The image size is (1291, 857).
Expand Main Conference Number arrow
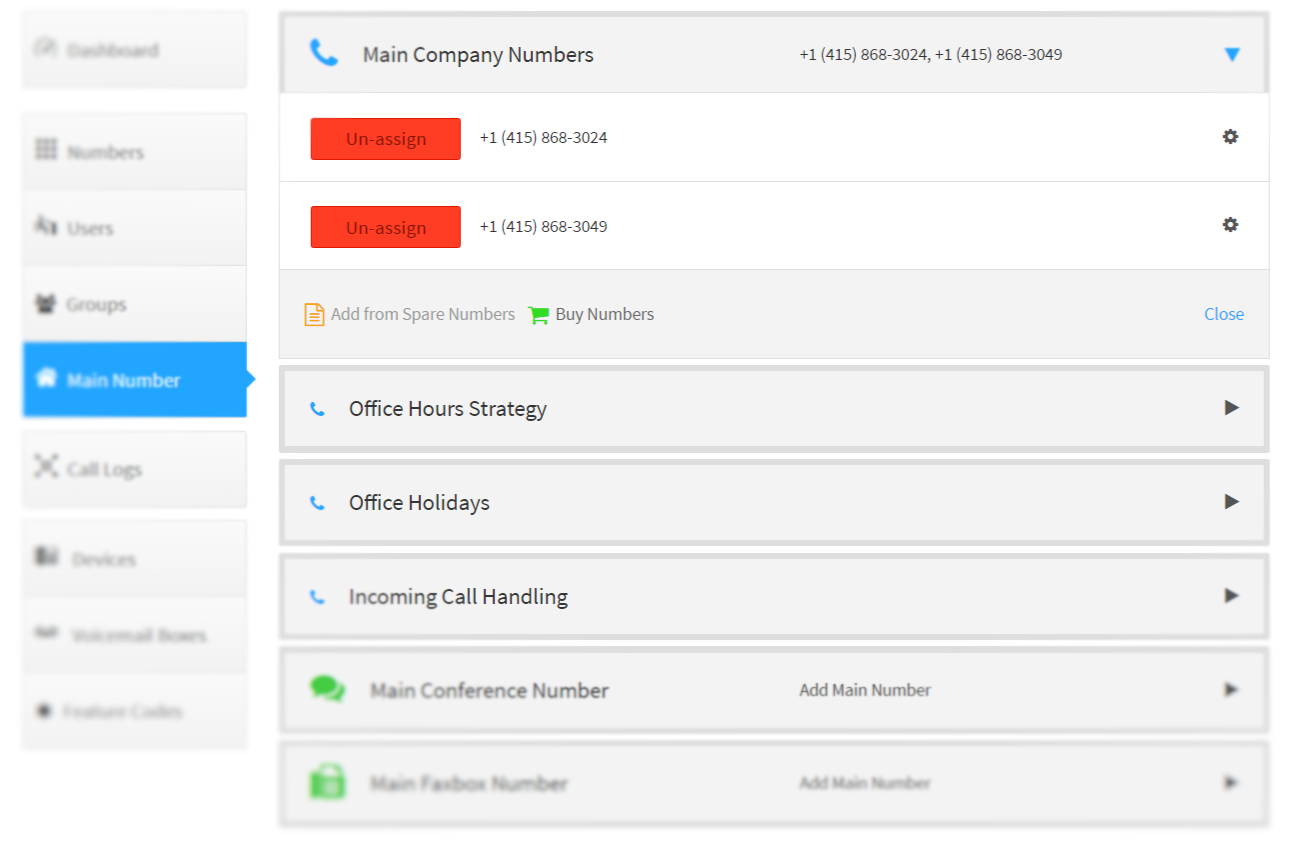point(1232,690)
